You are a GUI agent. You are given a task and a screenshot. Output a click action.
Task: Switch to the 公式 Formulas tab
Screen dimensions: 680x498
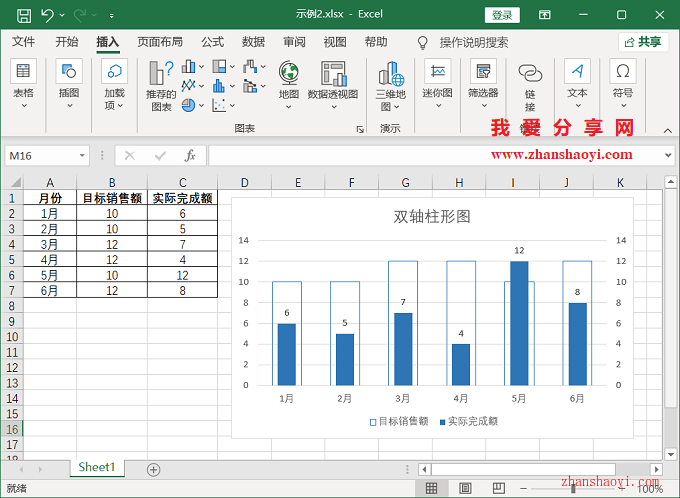pos(212,42)
